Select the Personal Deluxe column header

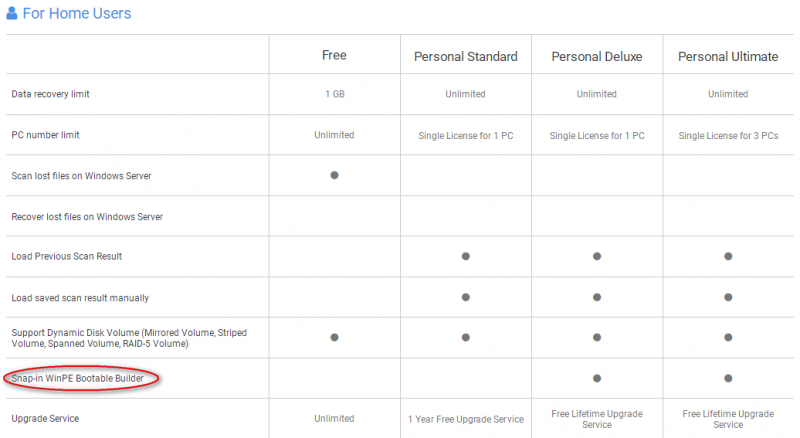coord(597,57)
